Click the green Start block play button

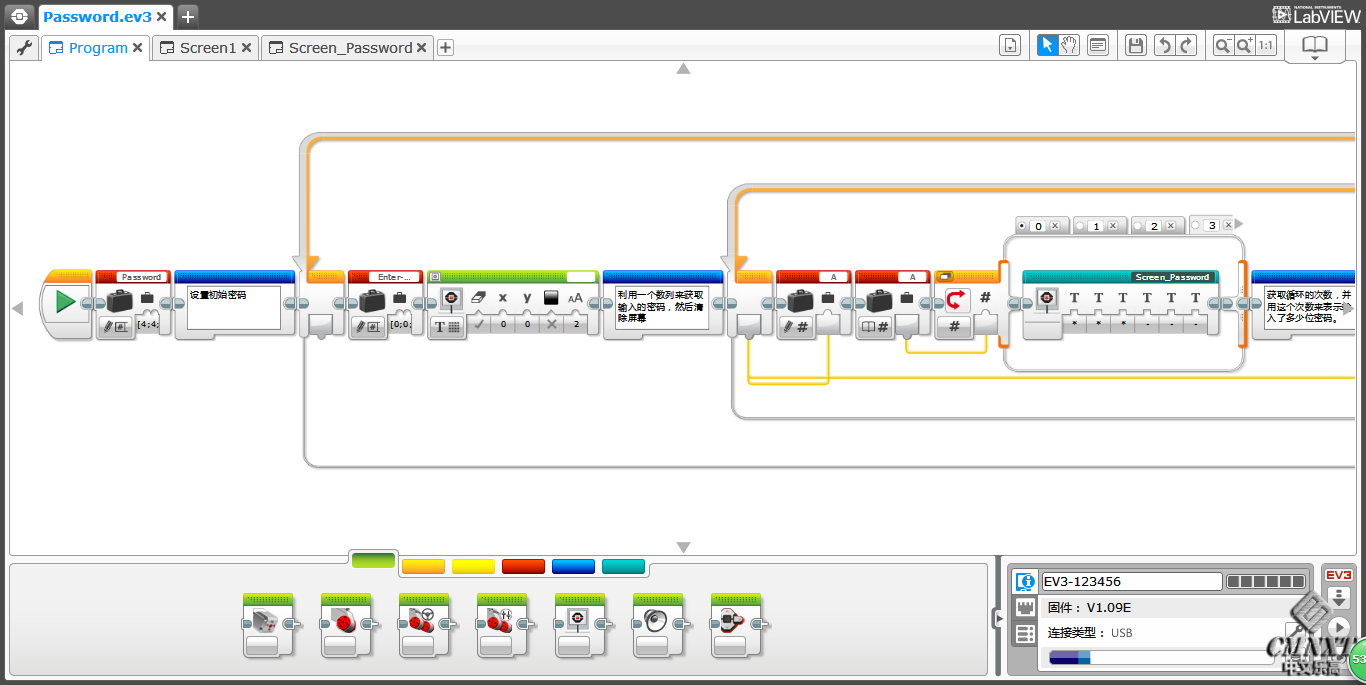tap(66, 301)
